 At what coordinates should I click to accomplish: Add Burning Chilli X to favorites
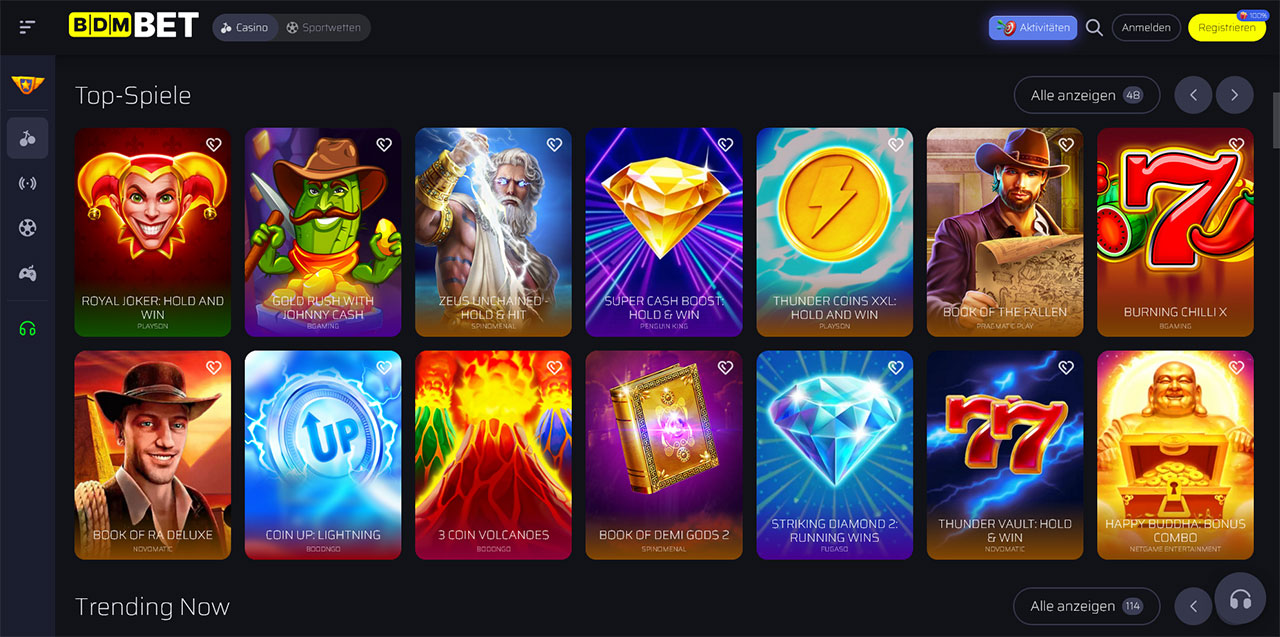1236,145
